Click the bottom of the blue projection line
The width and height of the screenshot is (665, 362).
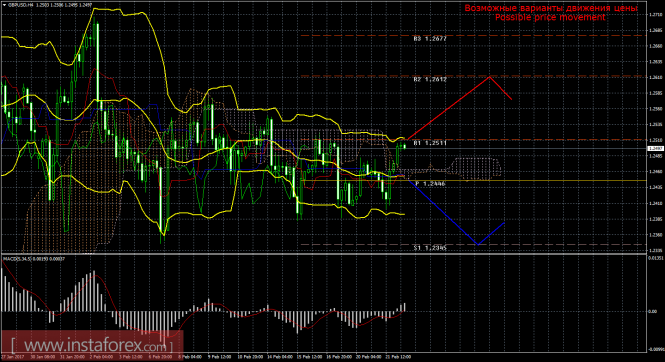click(x=478, y=244)
